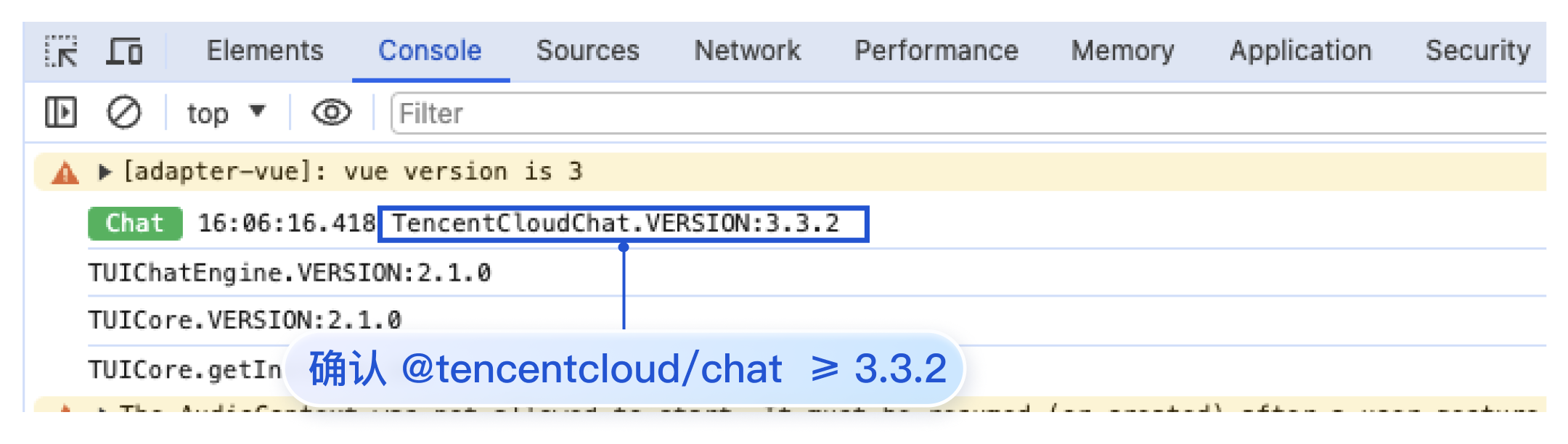Click the dropdown arrow beside top
1568x444 pixels.
click(x=257, y=111)
